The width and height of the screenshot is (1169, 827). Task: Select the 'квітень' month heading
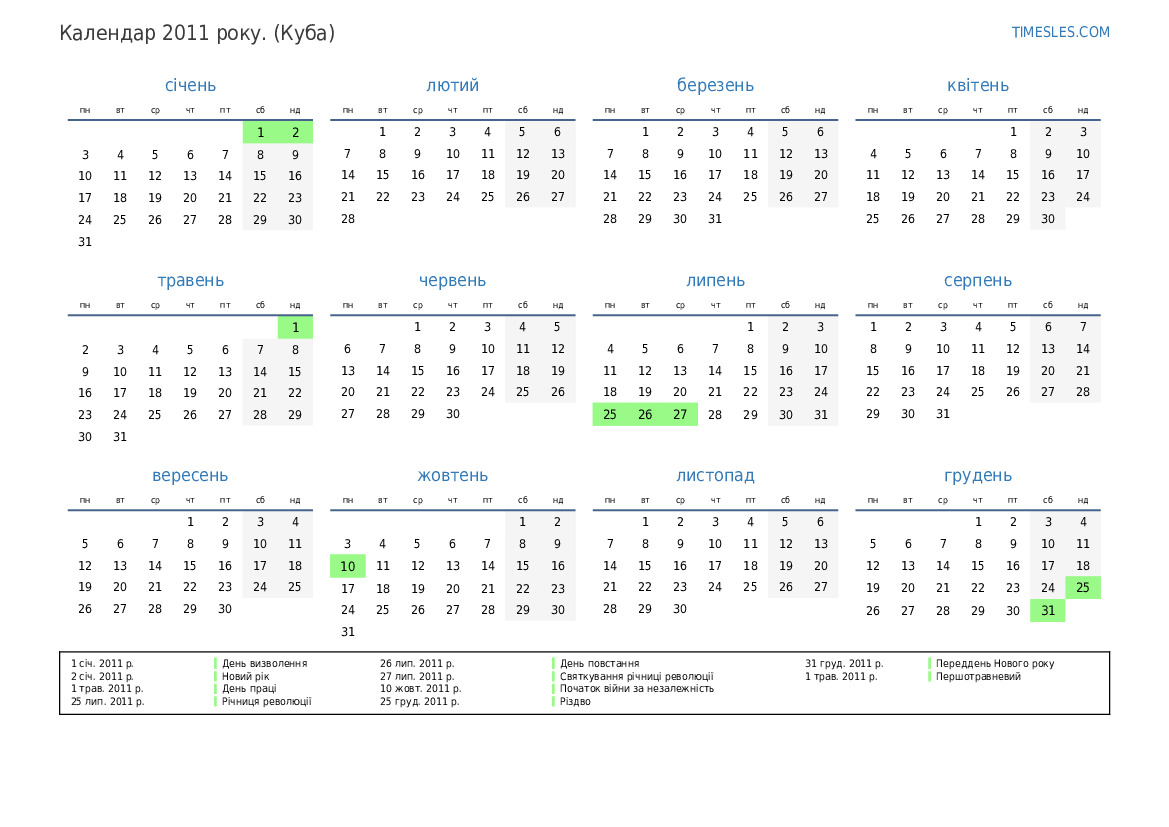click(x=977, y=85)
